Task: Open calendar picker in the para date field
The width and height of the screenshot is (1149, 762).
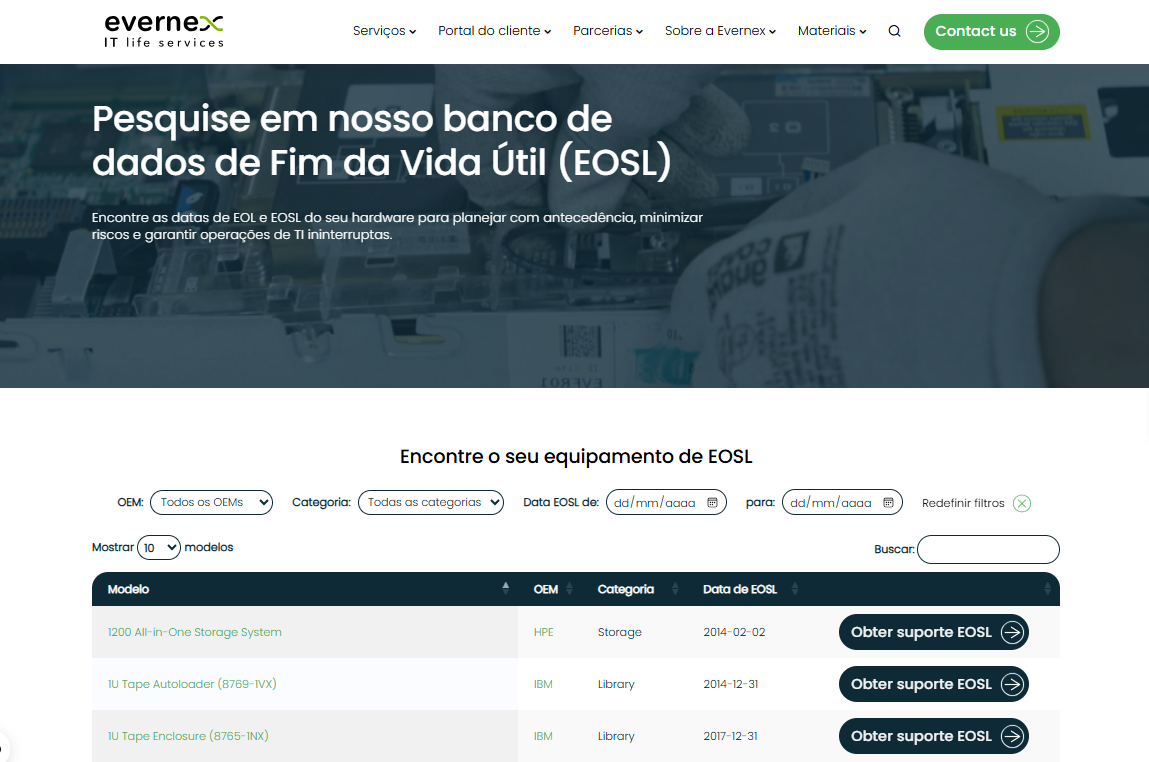Action: coord(888,503)
